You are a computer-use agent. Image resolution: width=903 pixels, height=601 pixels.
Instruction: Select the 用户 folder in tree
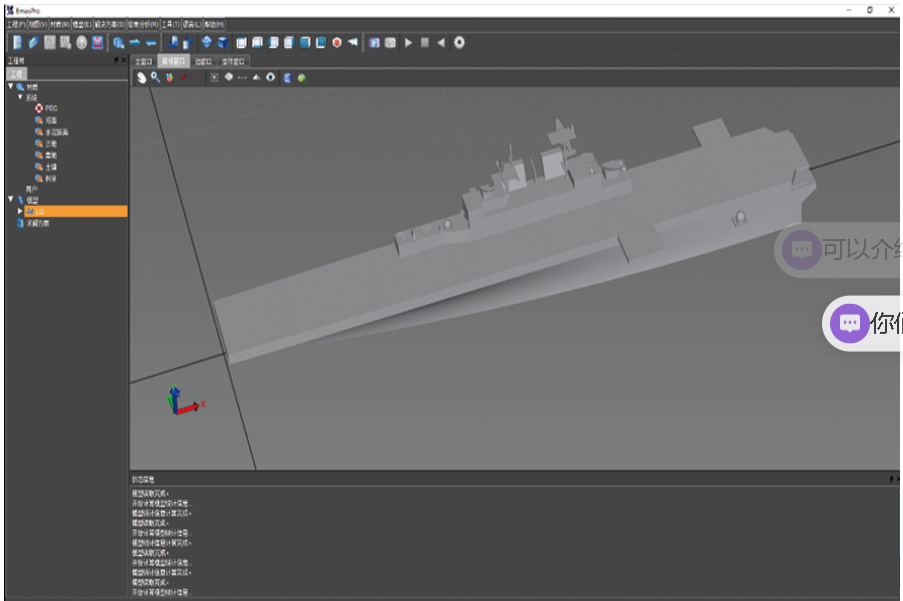[x=32, y=189]
